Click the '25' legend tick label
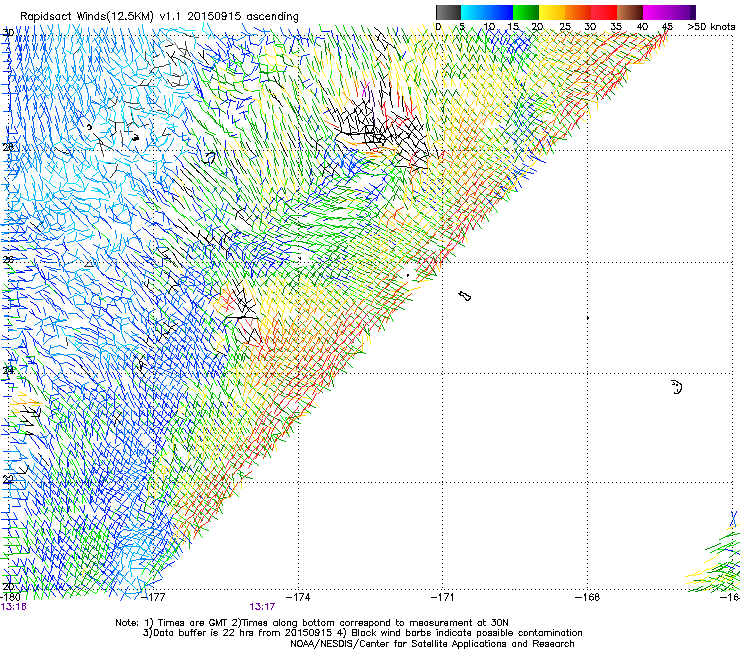Viewport: 740px width, 650px height. point(565,27)
